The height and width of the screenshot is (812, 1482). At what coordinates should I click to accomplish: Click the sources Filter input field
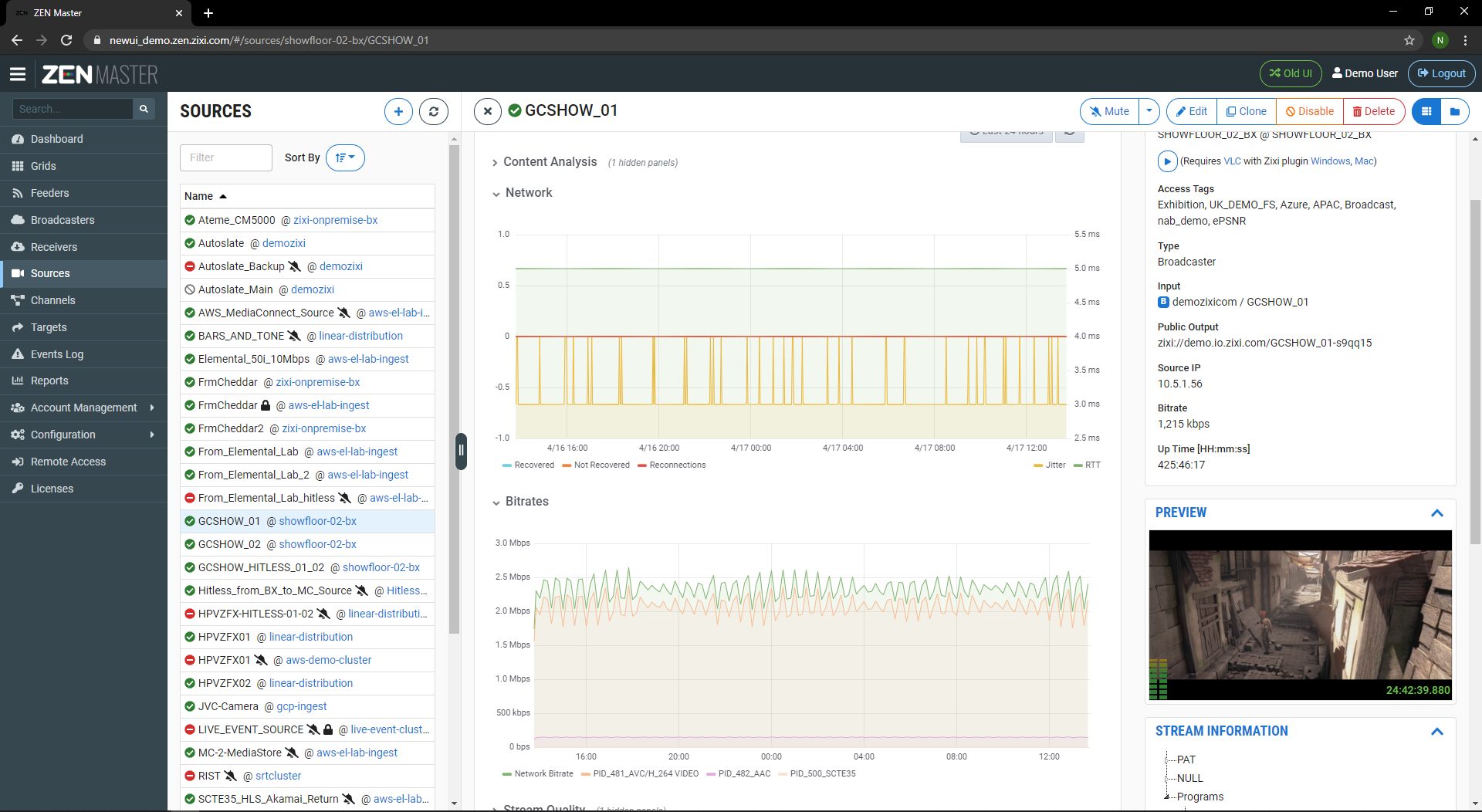click(225, 157)
